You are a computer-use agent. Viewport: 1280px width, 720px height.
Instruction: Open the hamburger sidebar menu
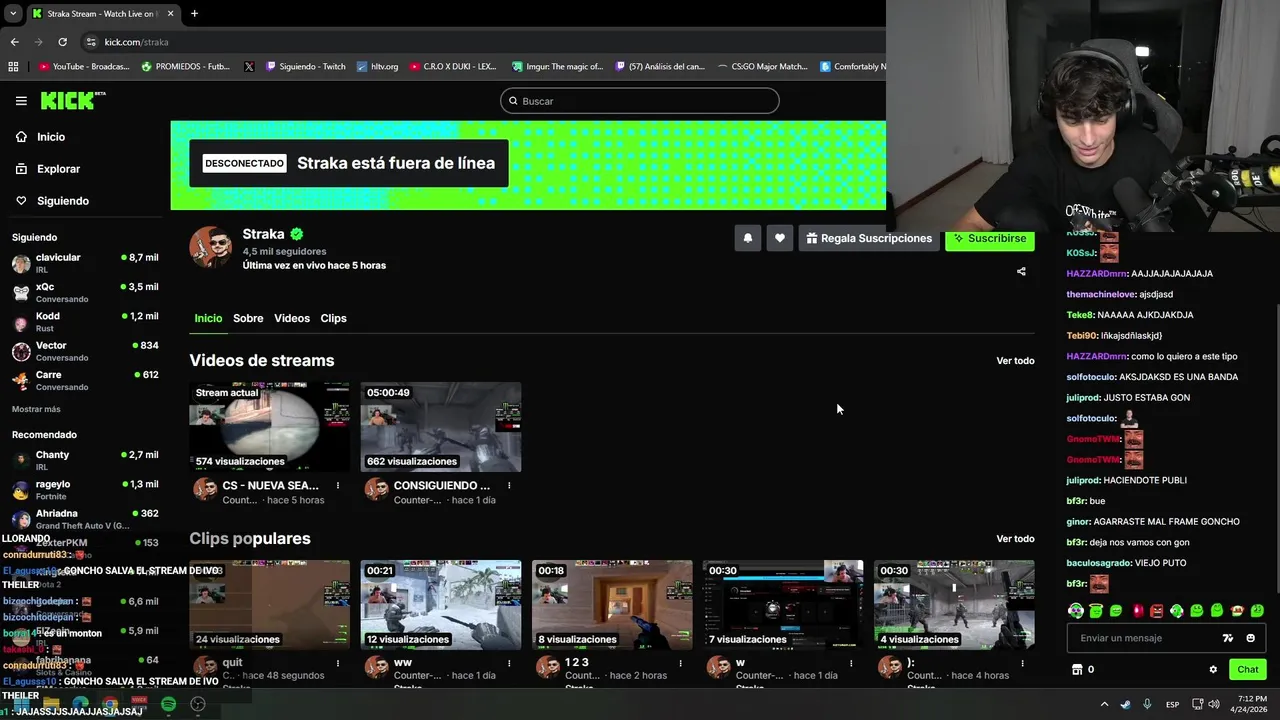[21, 101]
